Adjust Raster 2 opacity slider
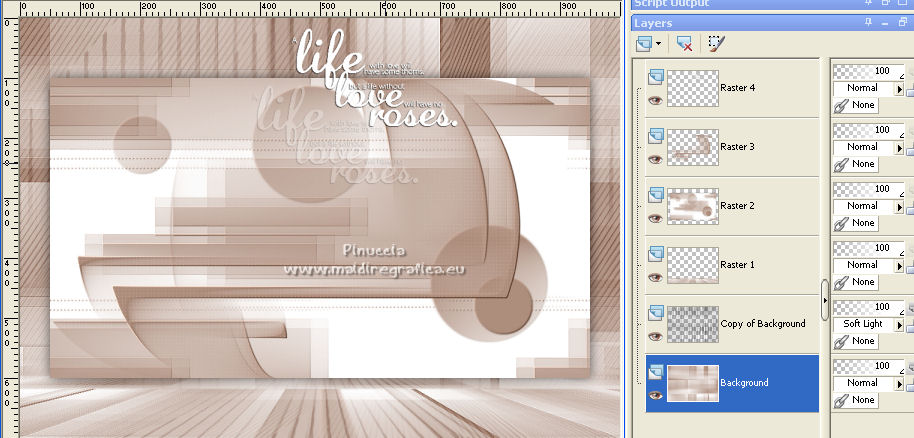This screenshot has height=438, width=914. pos(869,189)
